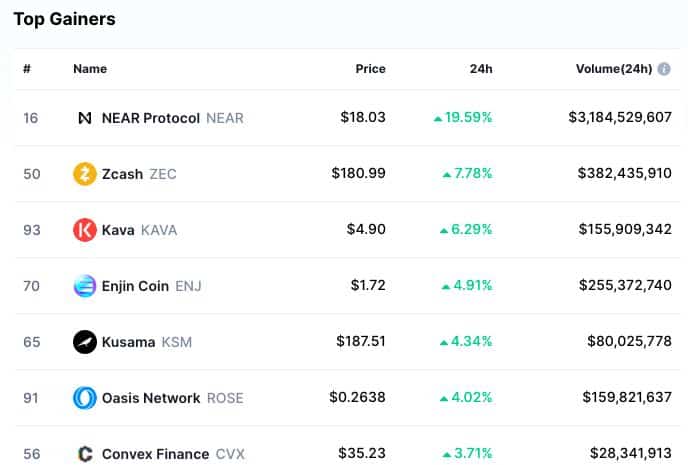This screenshot has width=688, height=465.
Task: Open the NEAR Protocol coin page
Action: click(172, 118)
